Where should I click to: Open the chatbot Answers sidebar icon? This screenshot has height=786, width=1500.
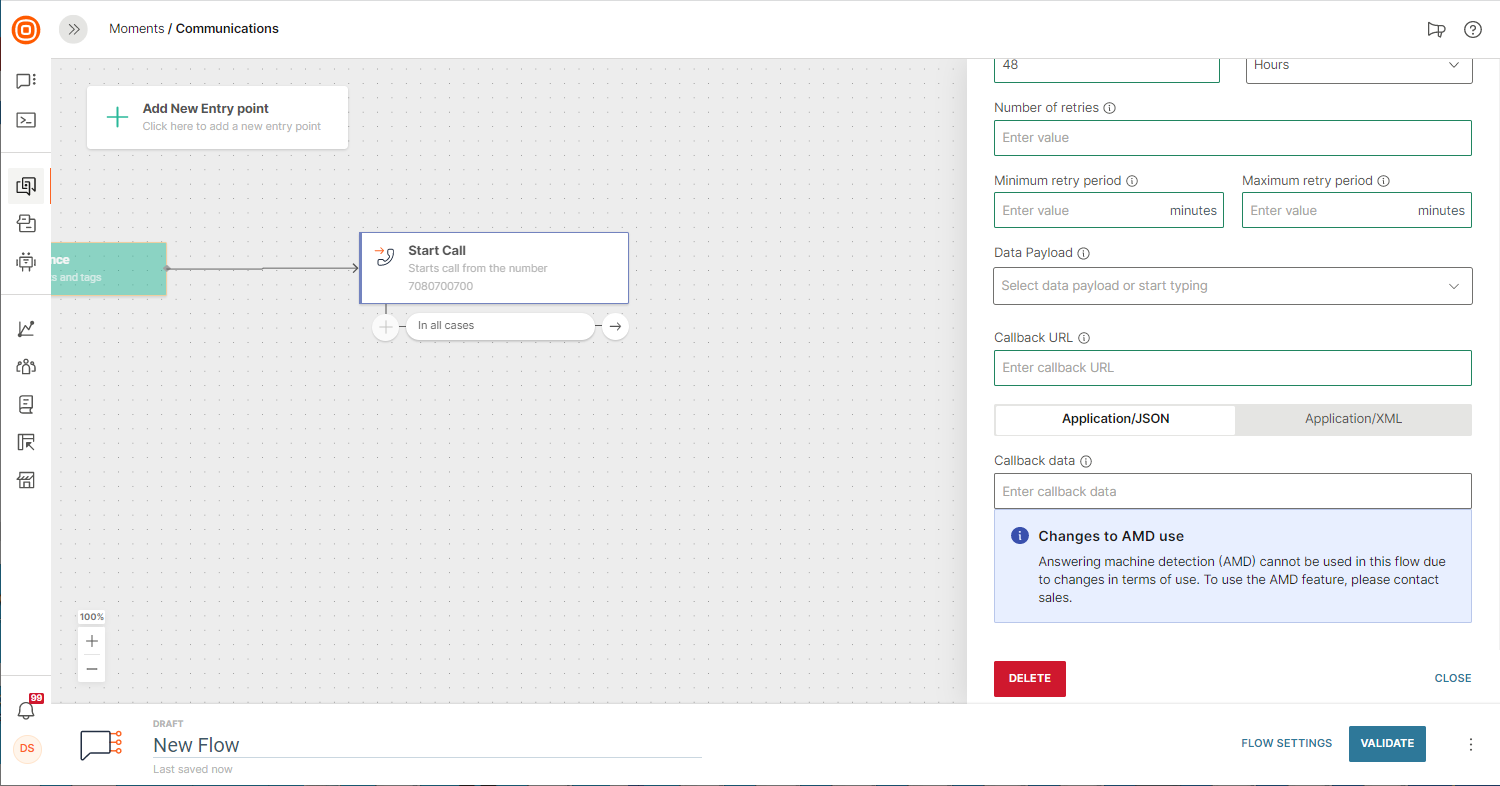tap(27, 262)
